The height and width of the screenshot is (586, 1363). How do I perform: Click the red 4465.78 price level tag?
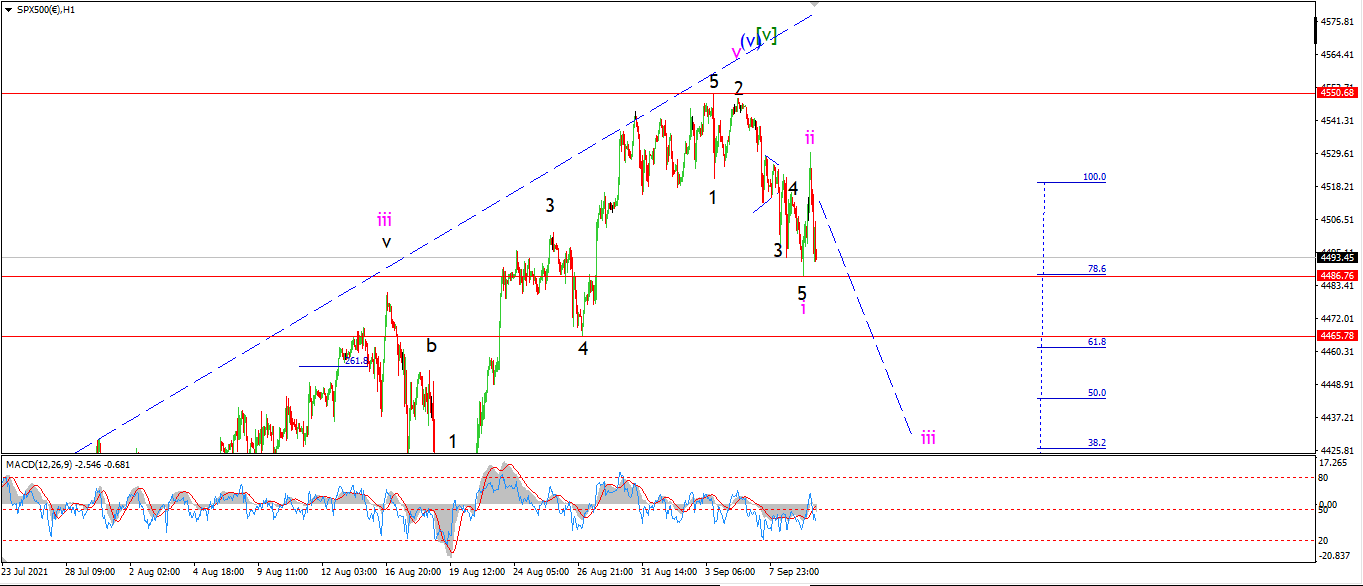click(x=1336, y=336)
